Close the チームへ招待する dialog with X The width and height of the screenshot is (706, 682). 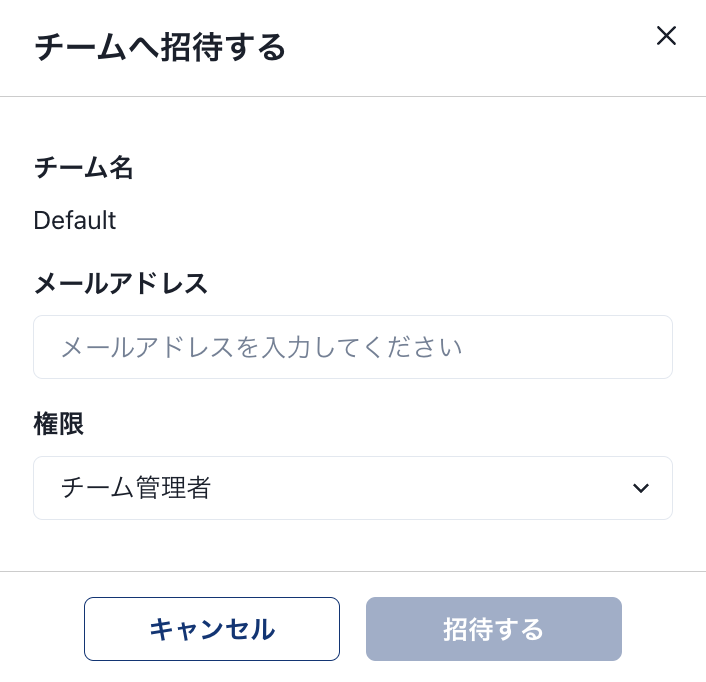pyautogui.click(x=666, y=36)
